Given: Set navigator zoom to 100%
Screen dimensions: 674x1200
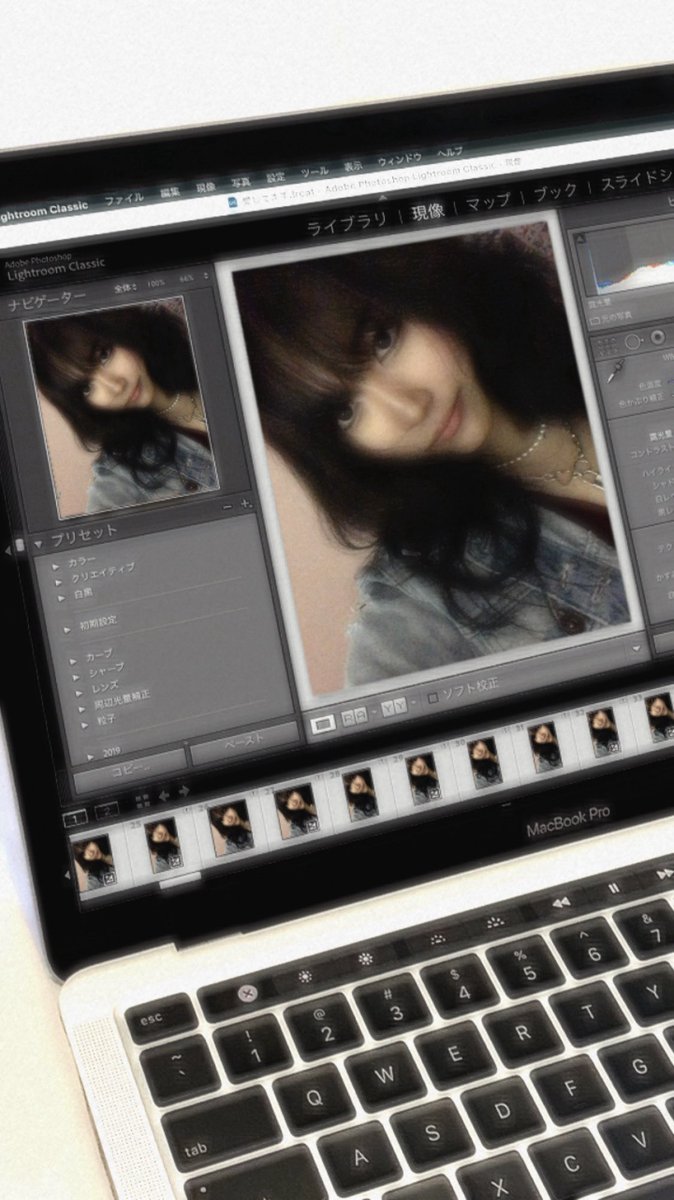Looking at the screenshot, I should (155, 285).
